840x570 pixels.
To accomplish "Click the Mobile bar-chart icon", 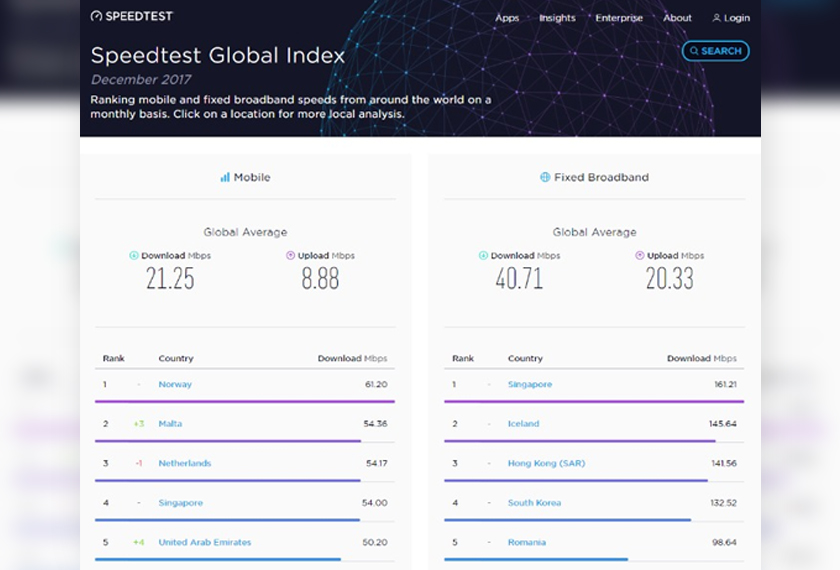I will [x=225, y=177].
